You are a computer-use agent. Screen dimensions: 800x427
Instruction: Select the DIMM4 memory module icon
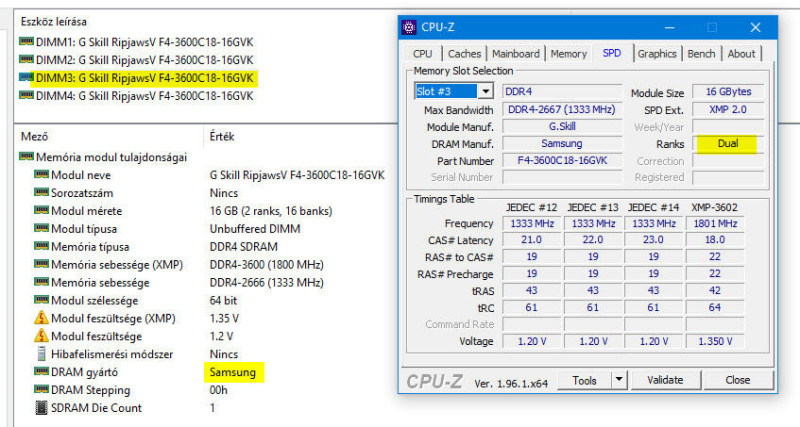pos(26,95)
